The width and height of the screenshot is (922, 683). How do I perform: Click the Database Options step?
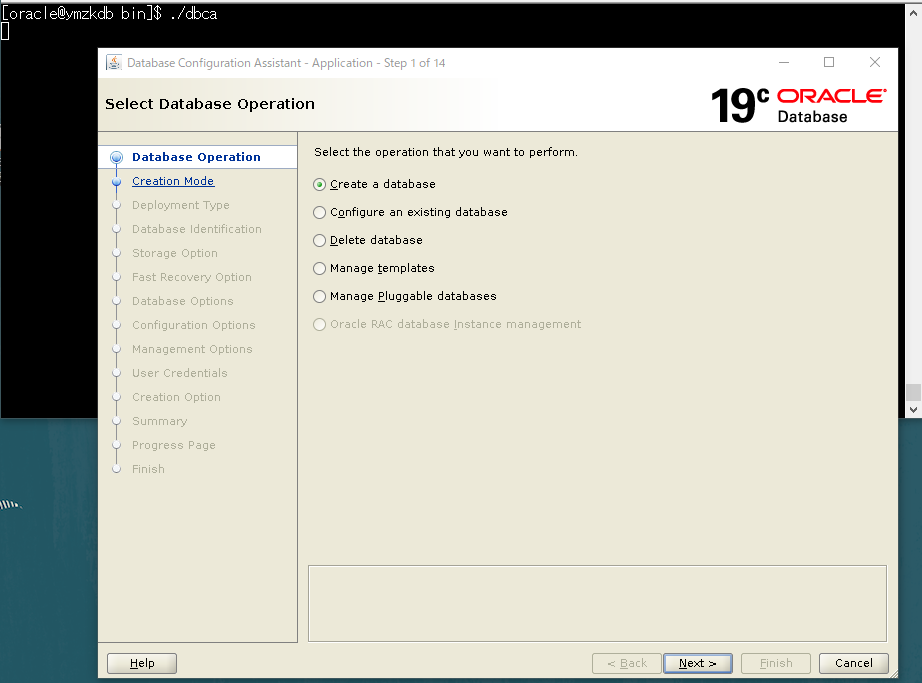[x=182, y=301]
